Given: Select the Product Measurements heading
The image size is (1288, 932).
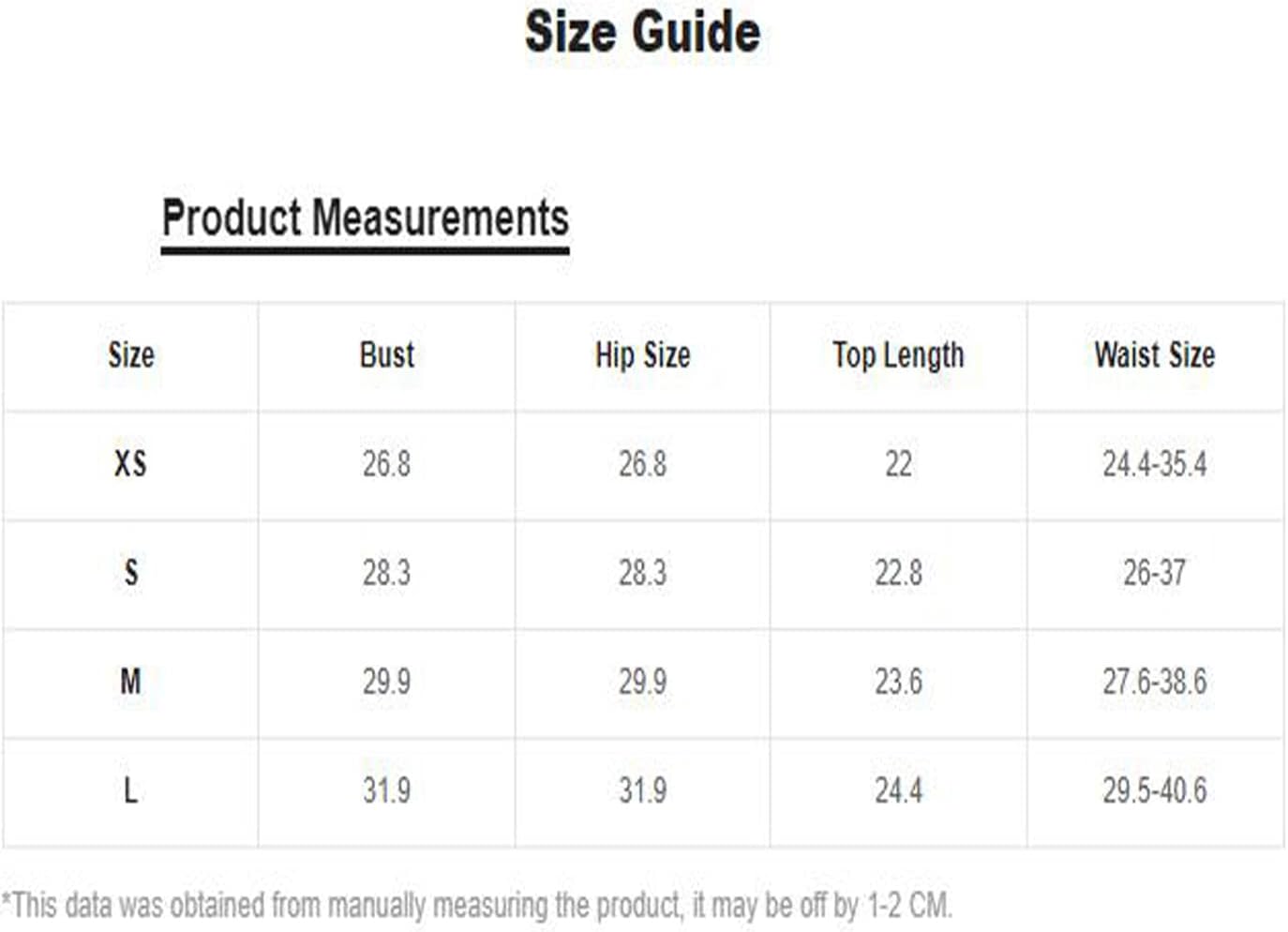Looking at the screenshot, I should [365, 218].
